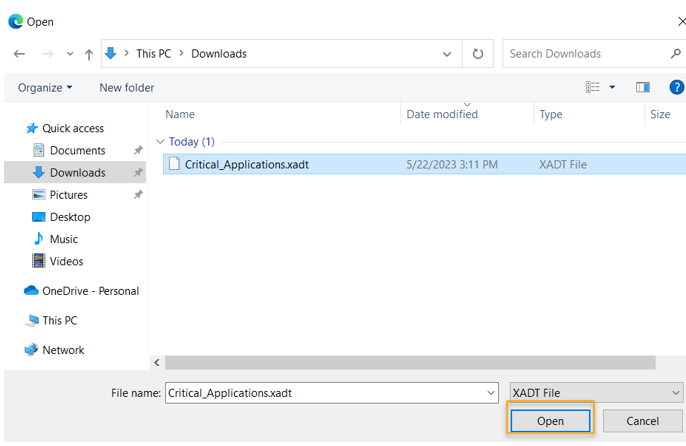Viewport: 686px width, 446px height.
Task: Sort files by Date modified column
Action: click(442, 115)
